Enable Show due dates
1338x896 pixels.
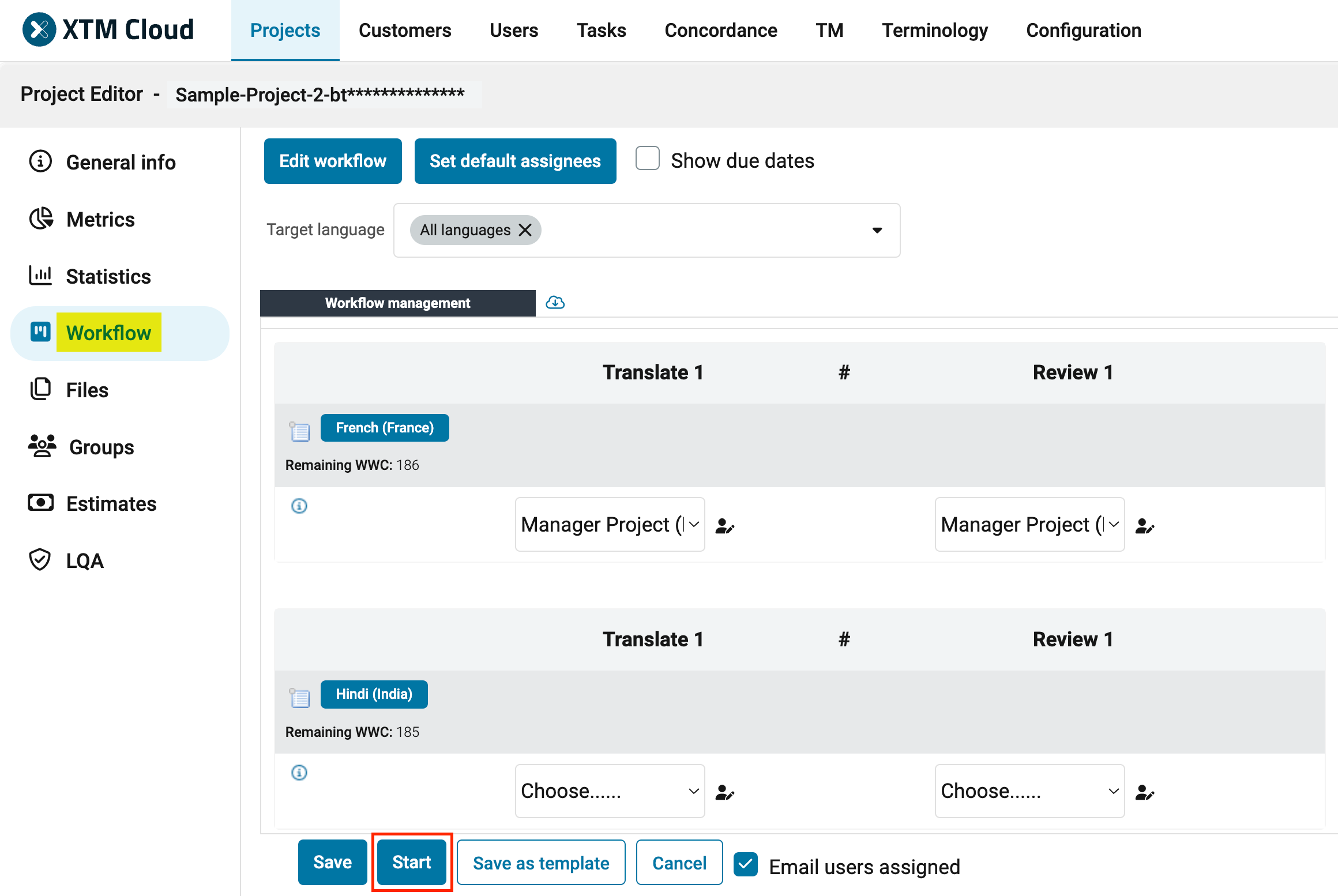coord(647,159)
